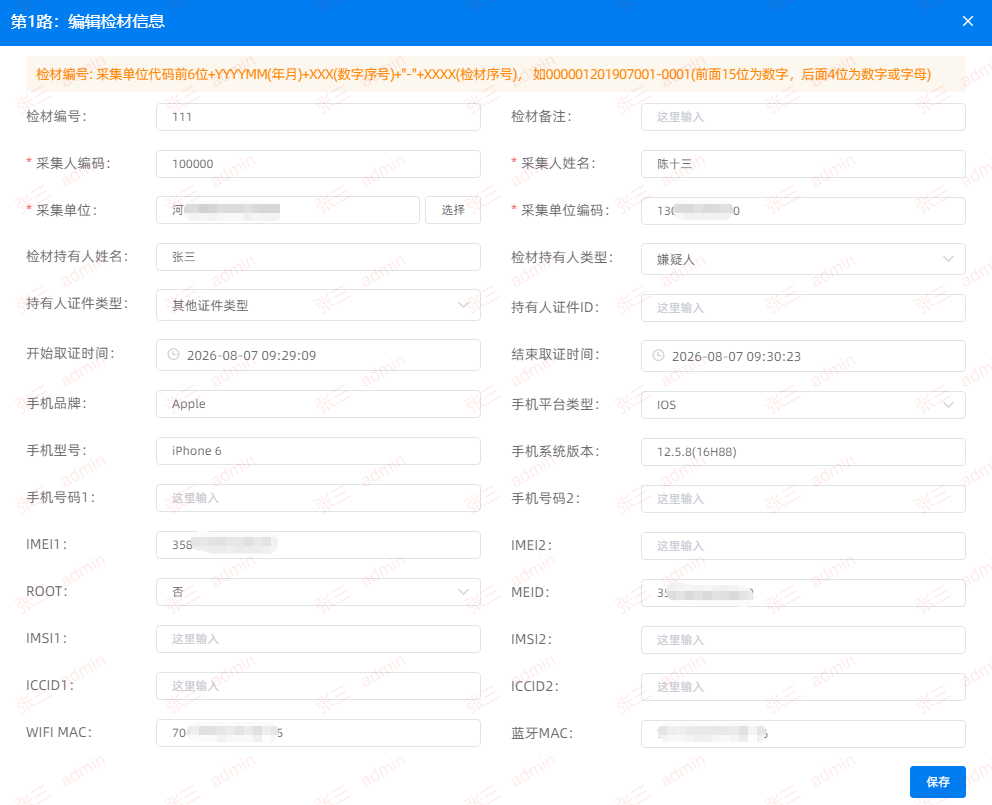Close the edit dialog with X icon
Screen dimensions: 992x805
[x=967, y=21]
